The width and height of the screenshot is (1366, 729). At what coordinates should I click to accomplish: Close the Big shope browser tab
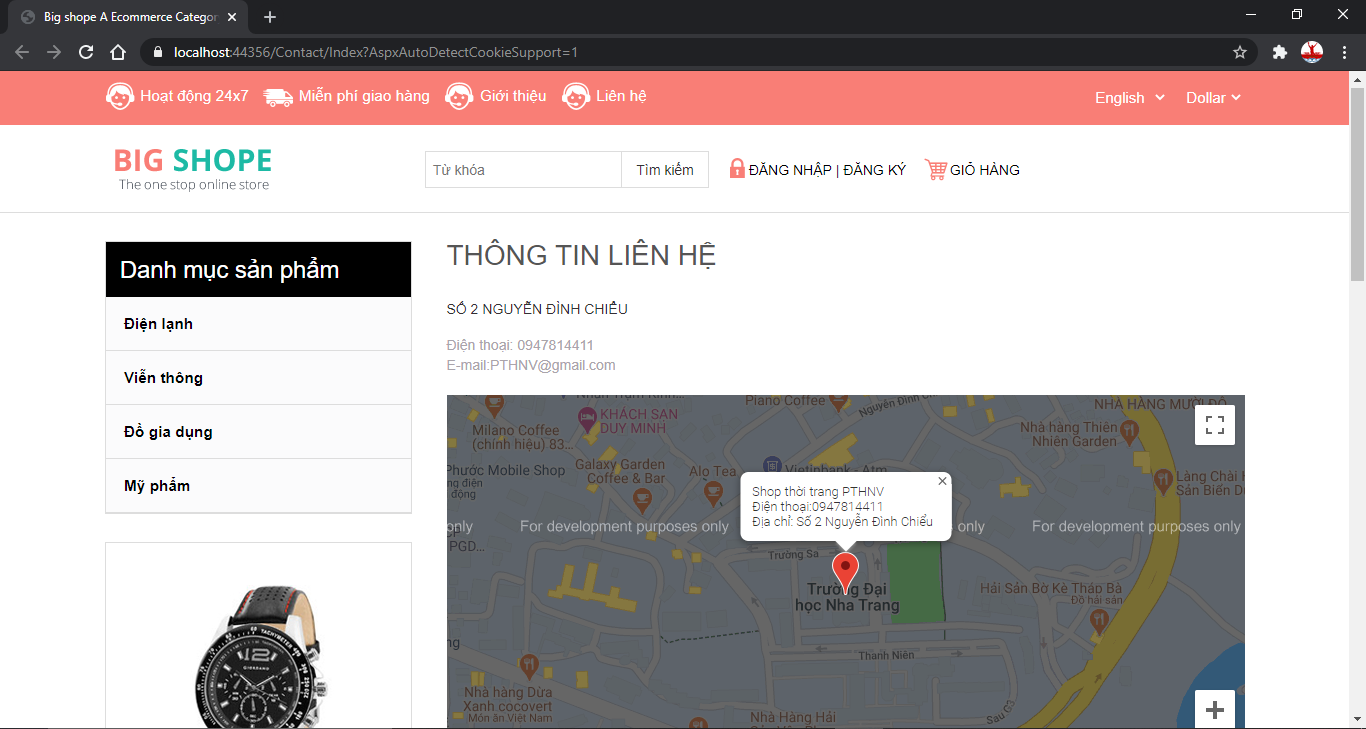(233, 17)
